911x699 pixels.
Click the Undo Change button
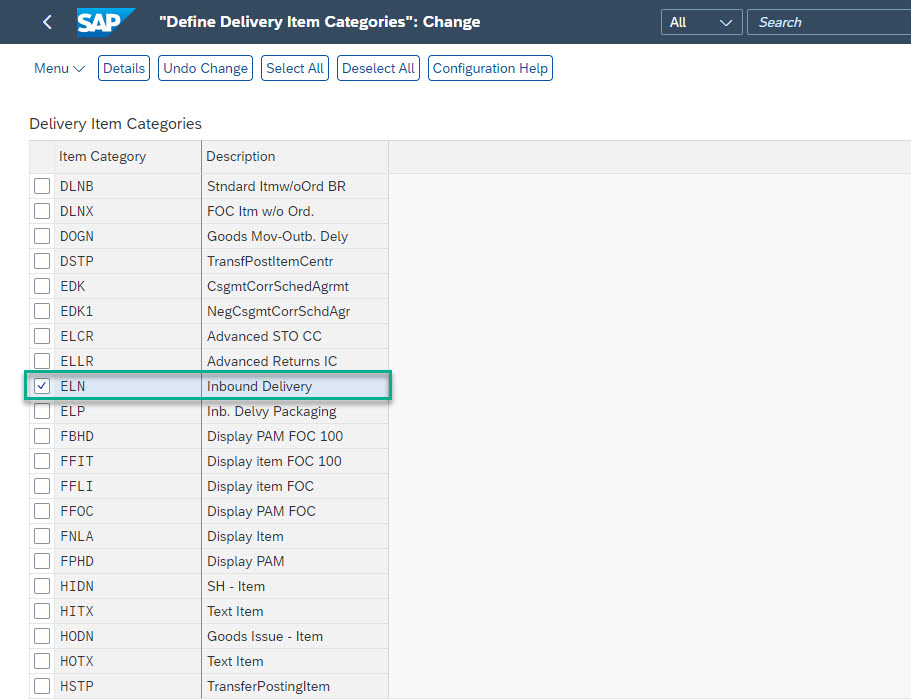pyautogui.click(x=205, y=68)
